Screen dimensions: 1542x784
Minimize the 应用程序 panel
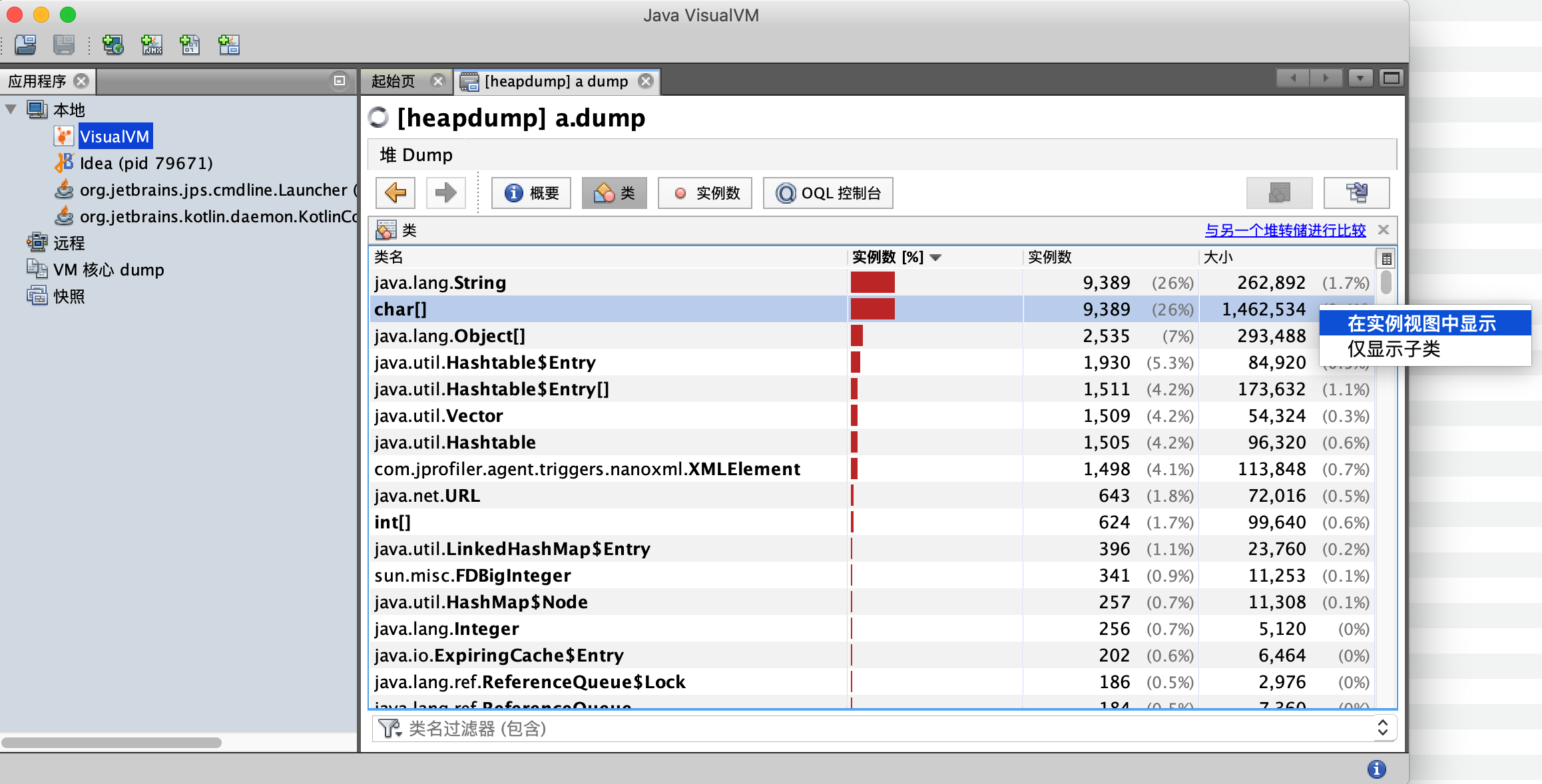coord(340,81)
